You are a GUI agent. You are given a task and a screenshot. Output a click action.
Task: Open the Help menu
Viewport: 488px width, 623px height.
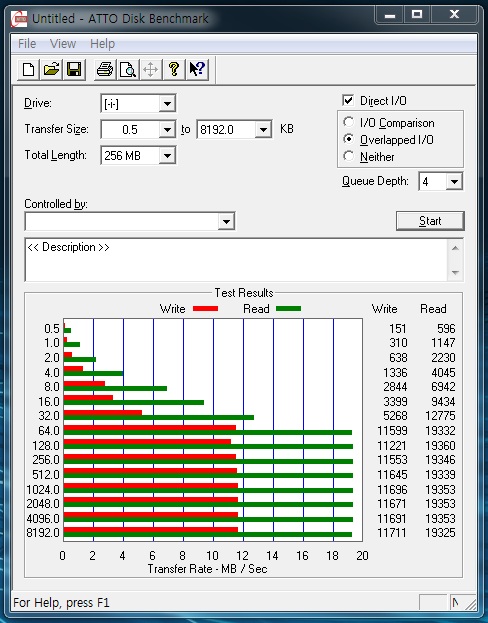103,43
